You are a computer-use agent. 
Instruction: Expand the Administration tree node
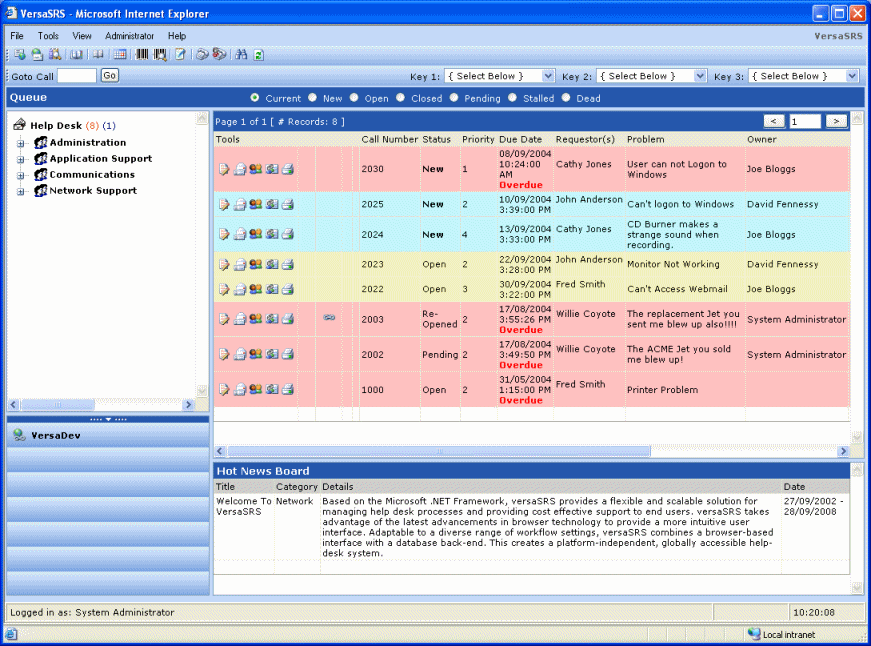click(x=21, y=143)
